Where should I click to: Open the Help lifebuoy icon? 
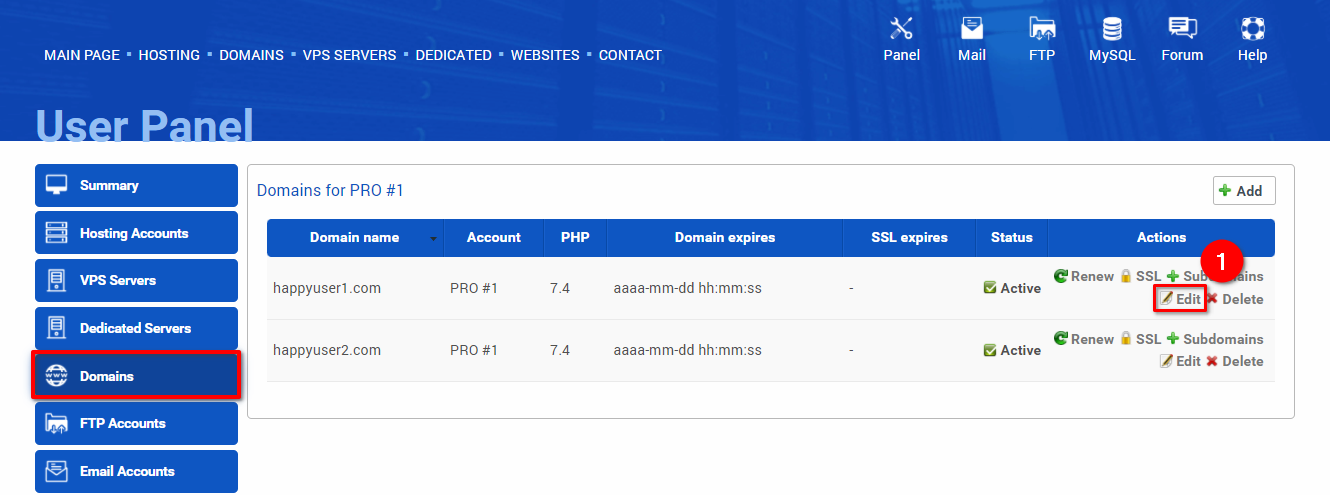pyautogui.click(x=1252, y=28)
